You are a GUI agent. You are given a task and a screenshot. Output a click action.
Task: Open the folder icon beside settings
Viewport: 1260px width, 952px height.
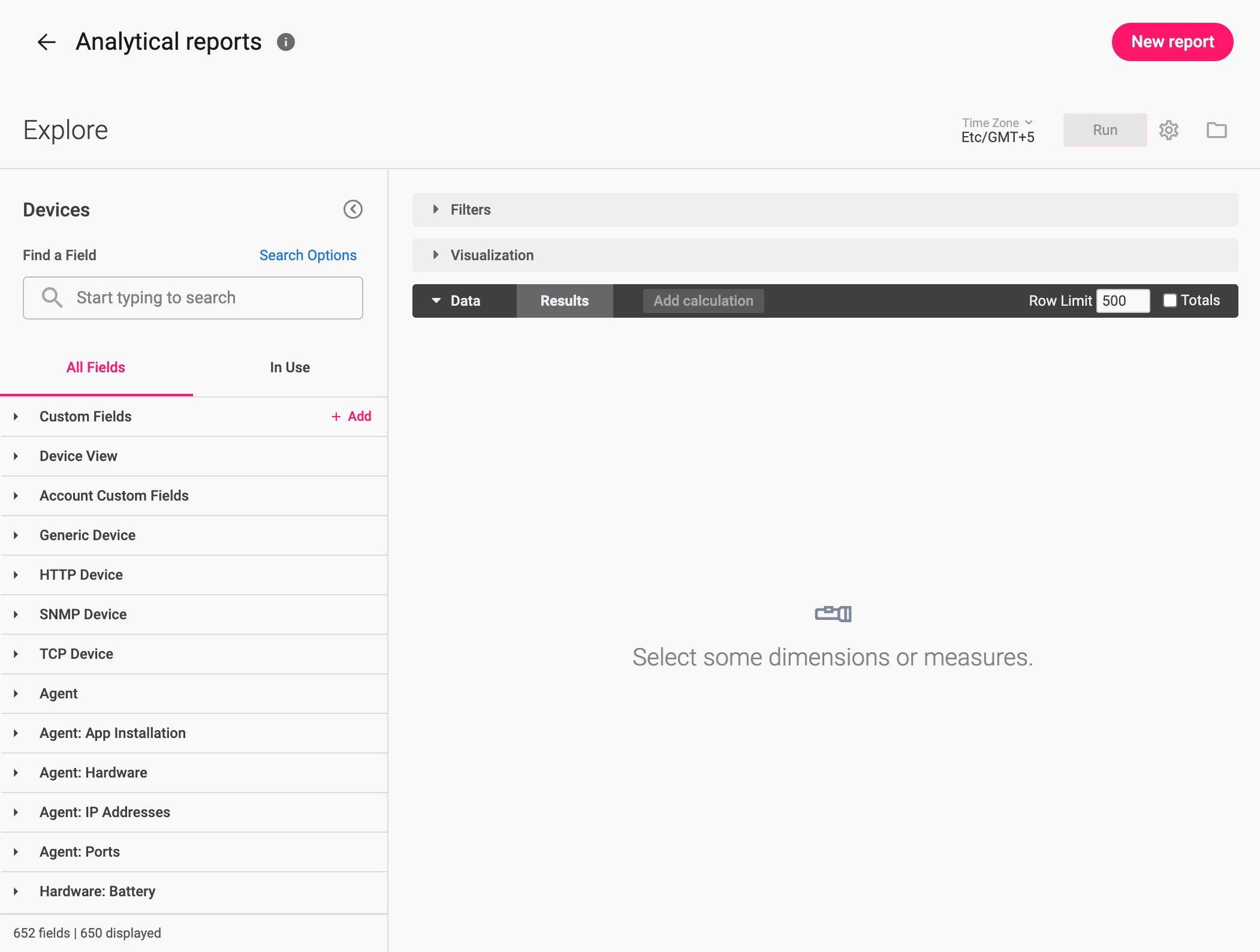(x=1216, y=130)
